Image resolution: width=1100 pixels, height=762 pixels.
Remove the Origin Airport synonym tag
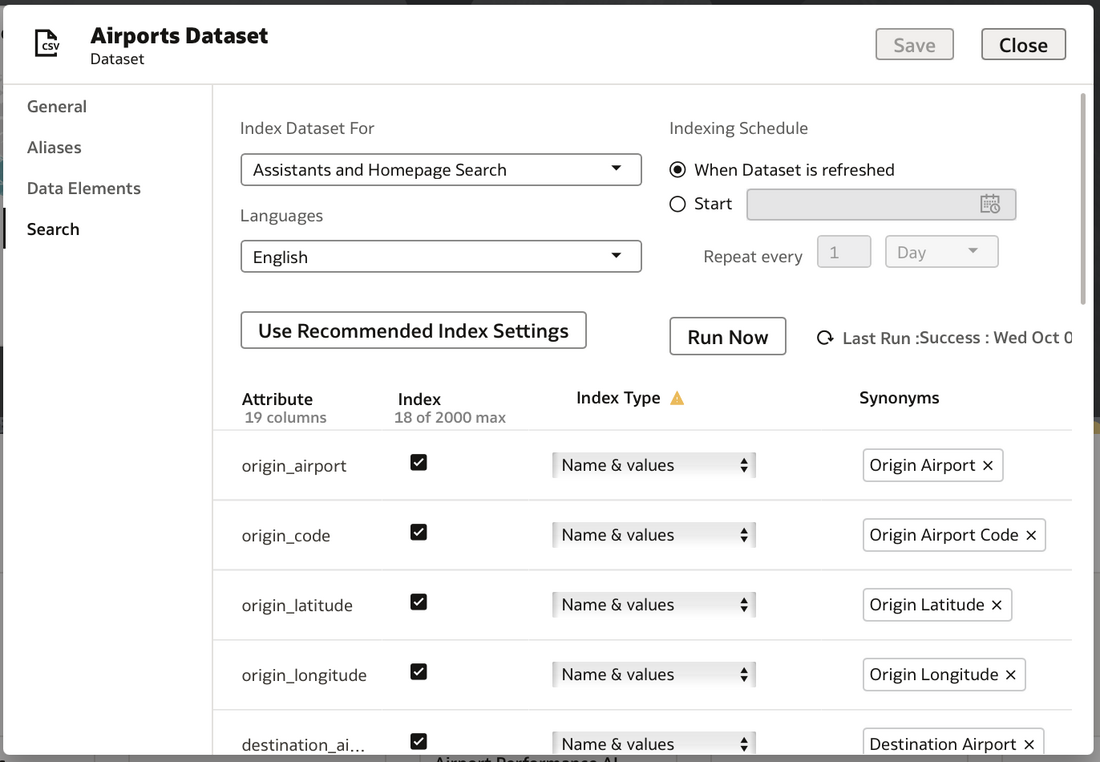988,466
